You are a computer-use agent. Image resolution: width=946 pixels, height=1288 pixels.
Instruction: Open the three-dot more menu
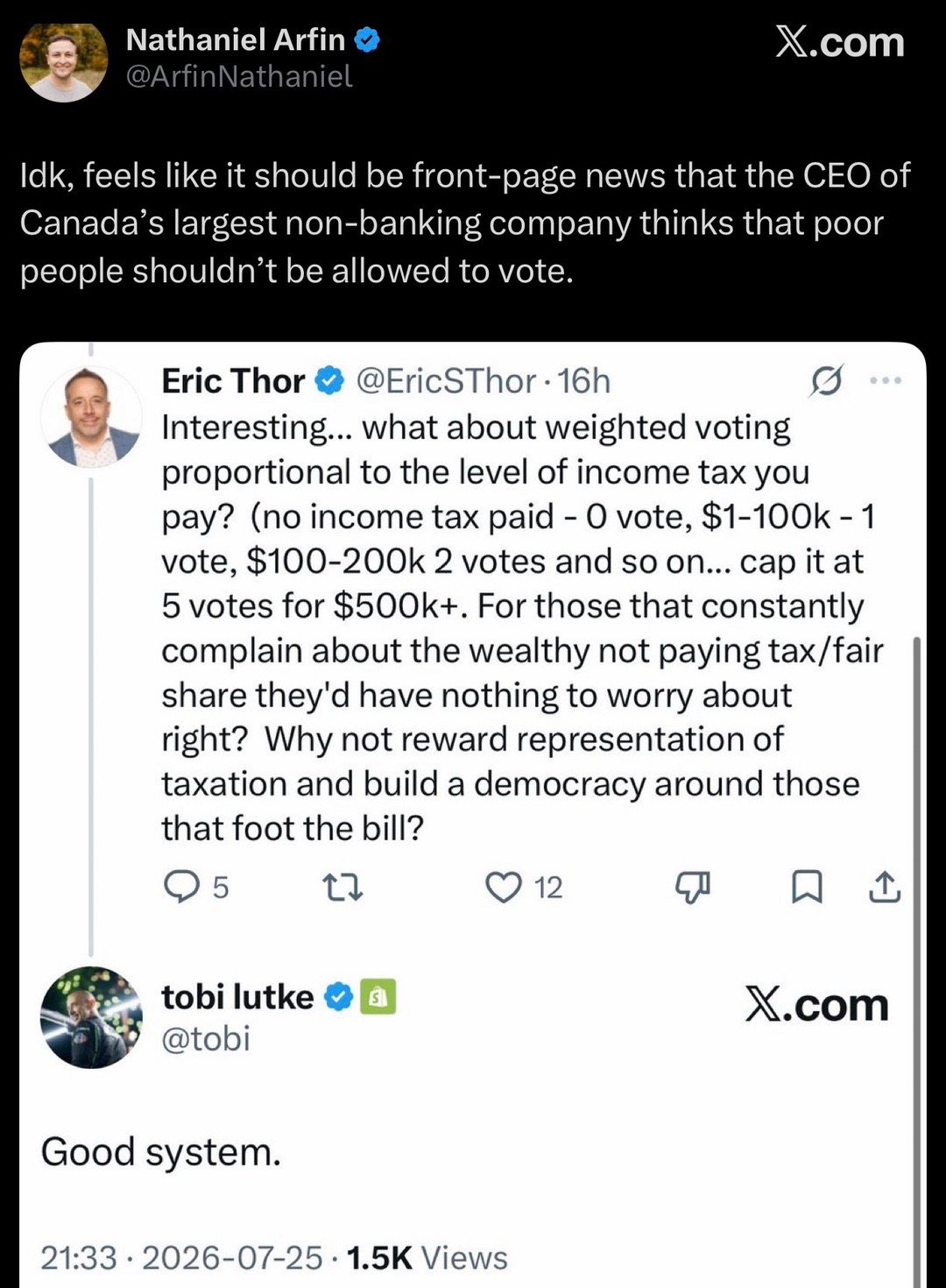(x=886, y=380)
